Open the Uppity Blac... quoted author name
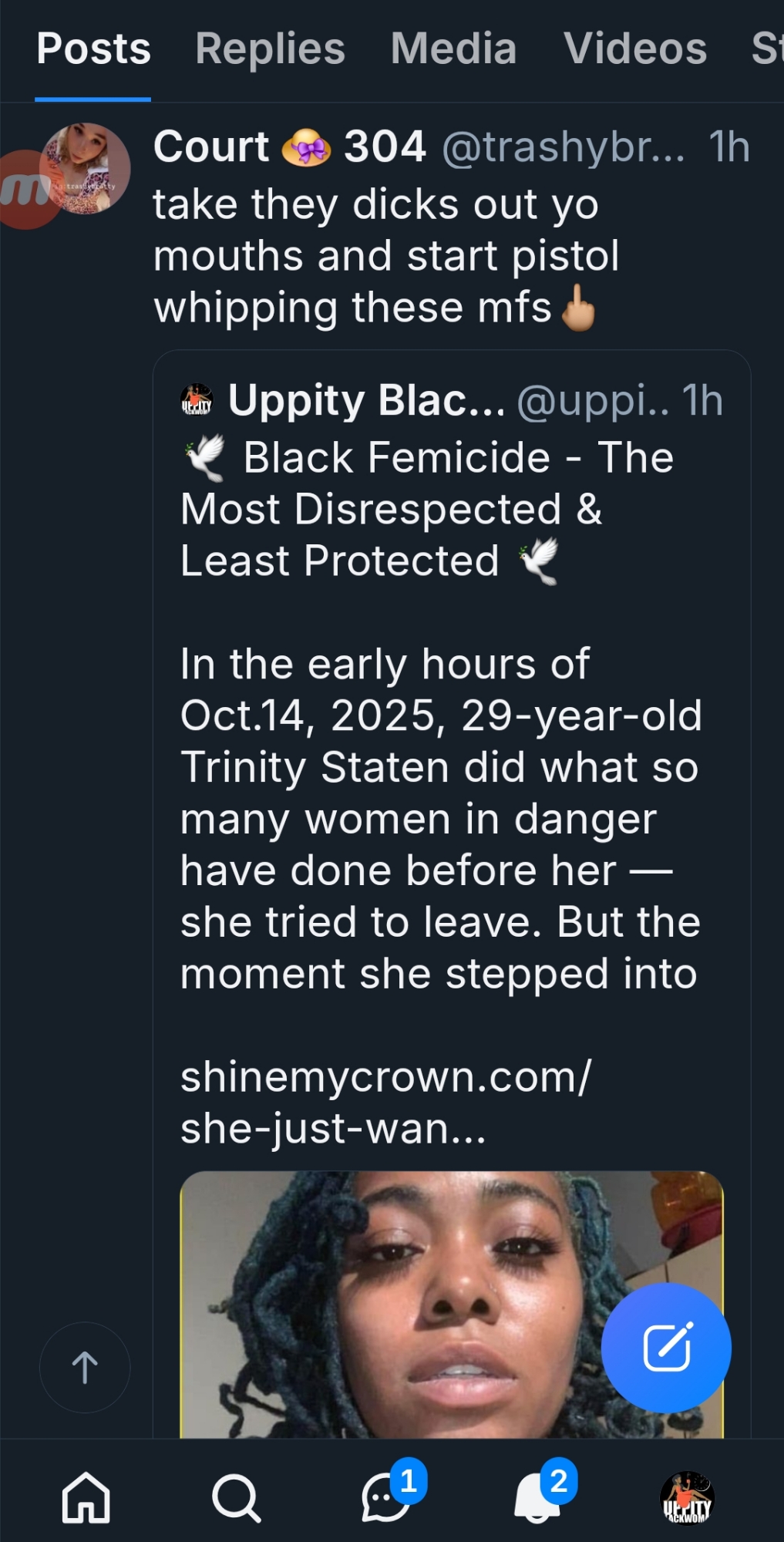This screenshot has height=1542, width=784. point(366,400)
